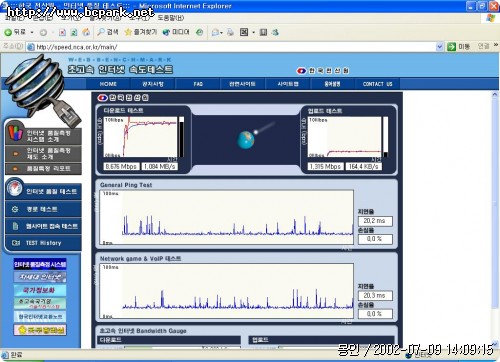
Task: Open the Mail toolbar dropdown
Action: pyautogui.click(x=217, y=32)
